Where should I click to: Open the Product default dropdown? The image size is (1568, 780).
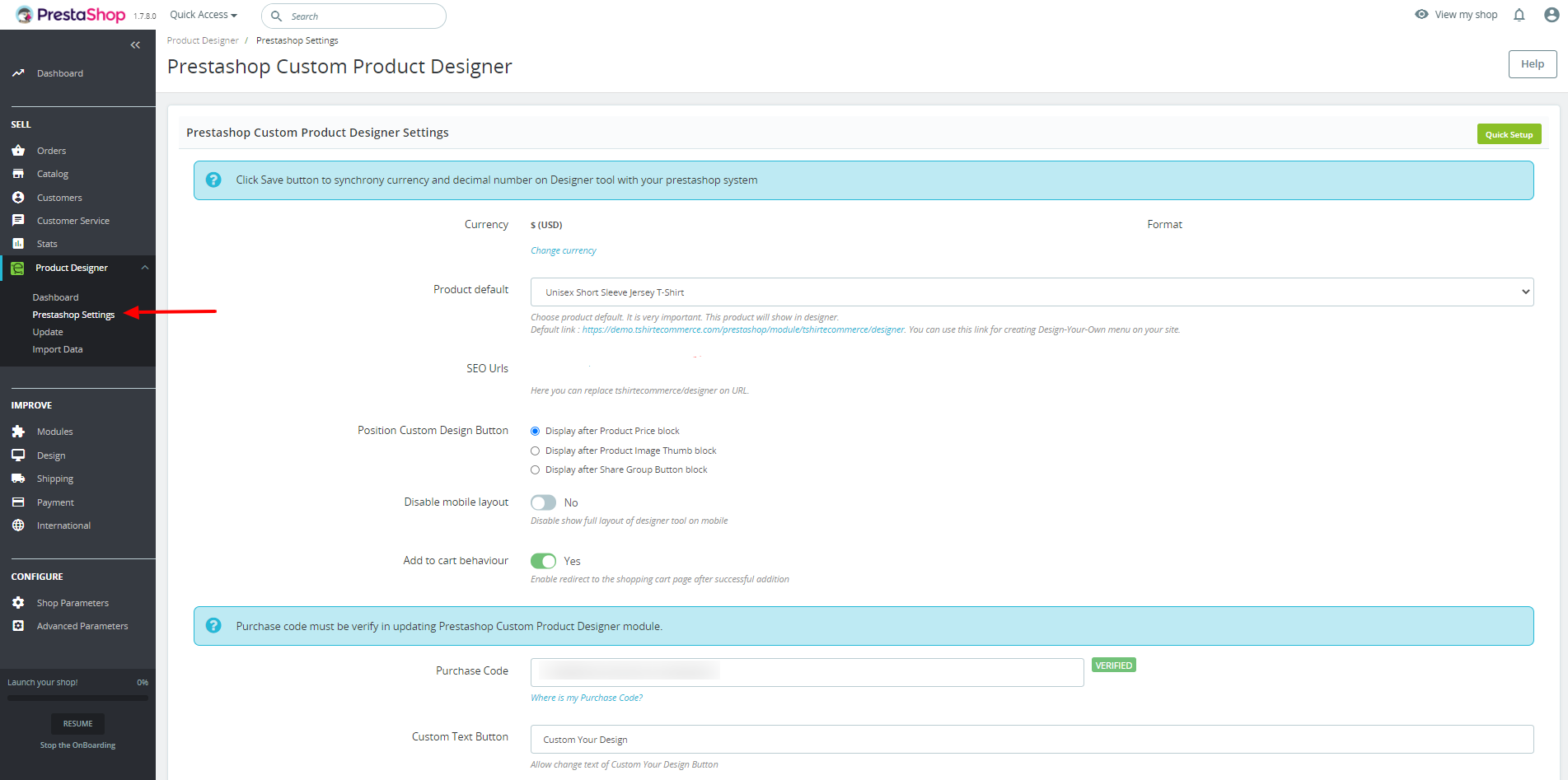tap(1032, 292)
